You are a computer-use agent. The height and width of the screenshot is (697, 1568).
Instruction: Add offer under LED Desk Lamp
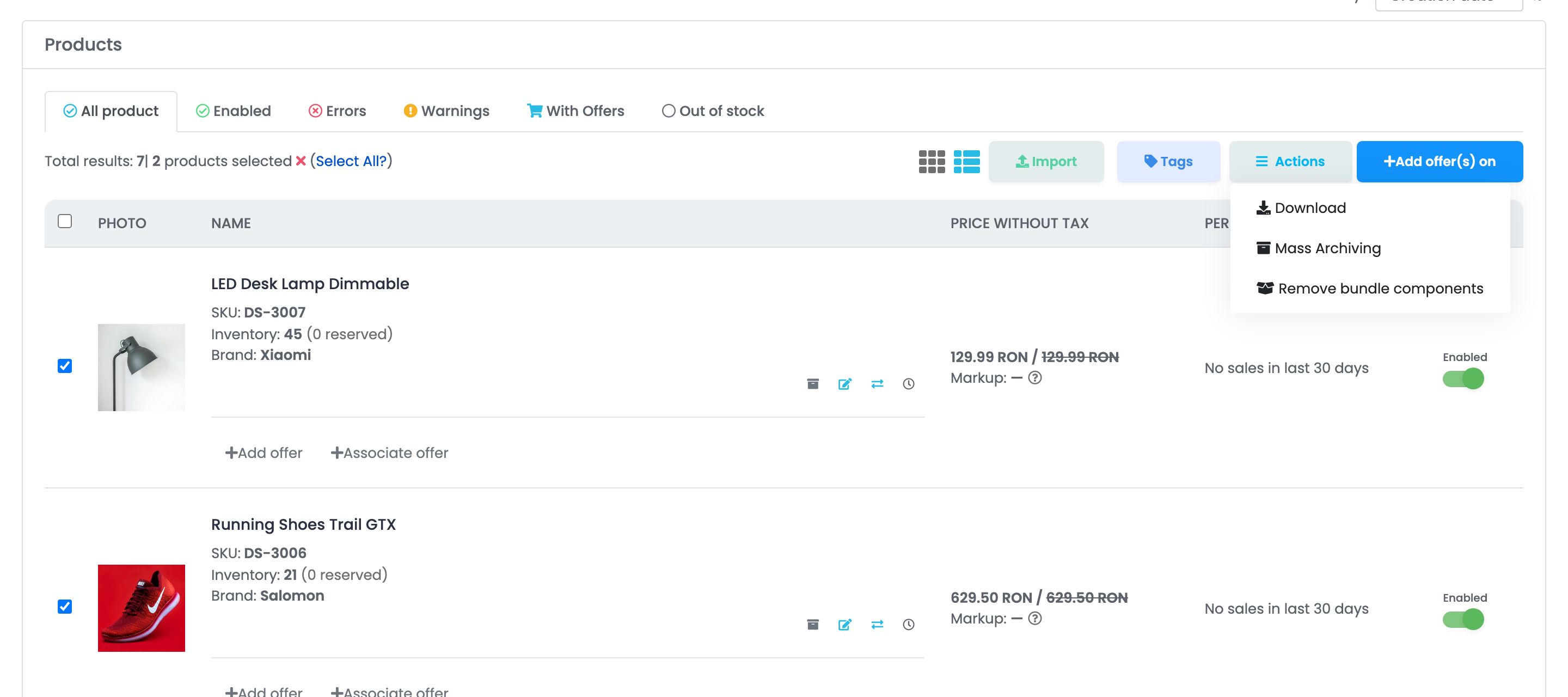point(264,453)
